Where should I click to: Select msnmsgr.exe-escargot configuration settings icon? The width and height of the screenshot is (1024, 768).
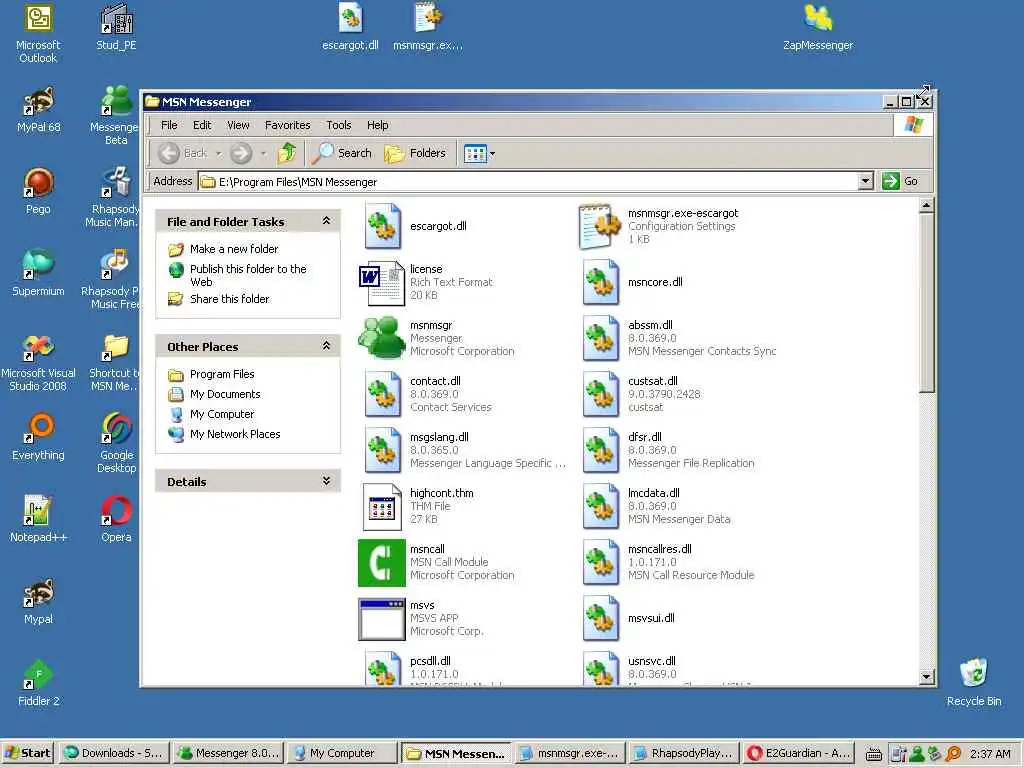pos(600,226)
